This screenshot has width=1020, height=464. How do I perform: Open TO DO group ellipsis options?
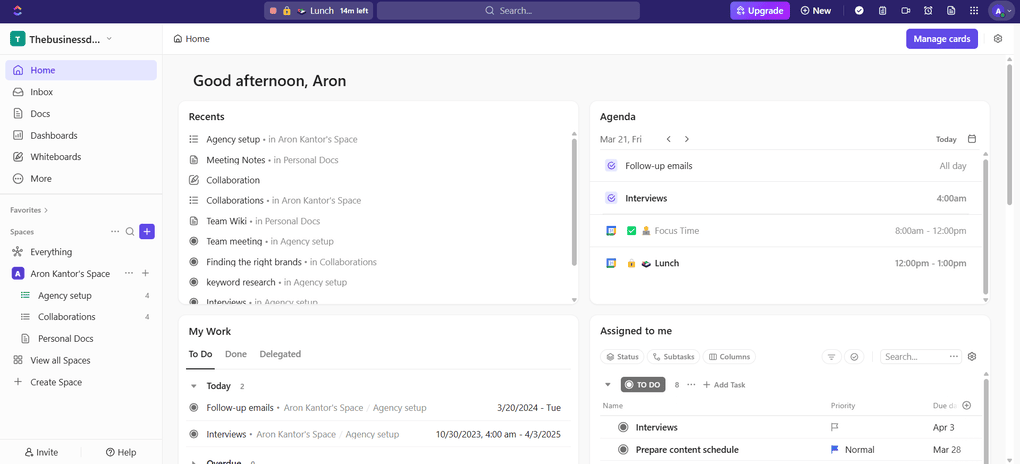691,385
